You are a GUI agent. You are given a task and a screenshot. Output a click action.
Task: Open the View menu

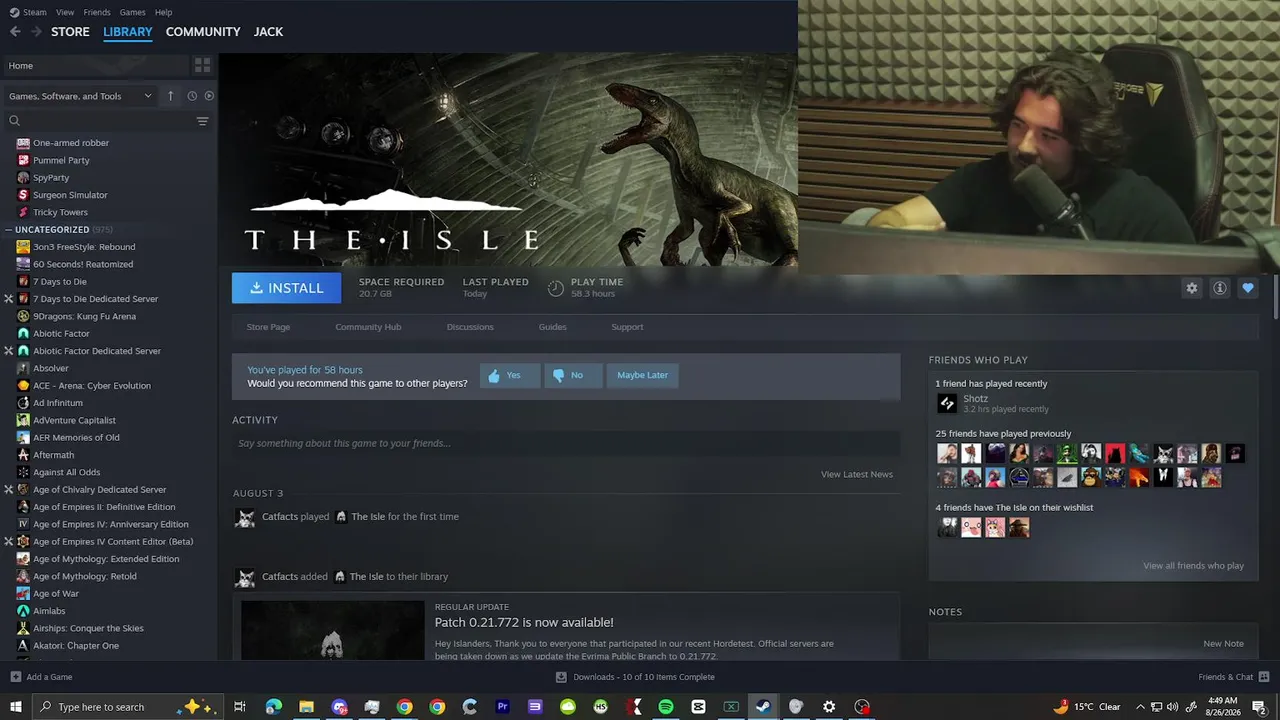coord(65,12)
